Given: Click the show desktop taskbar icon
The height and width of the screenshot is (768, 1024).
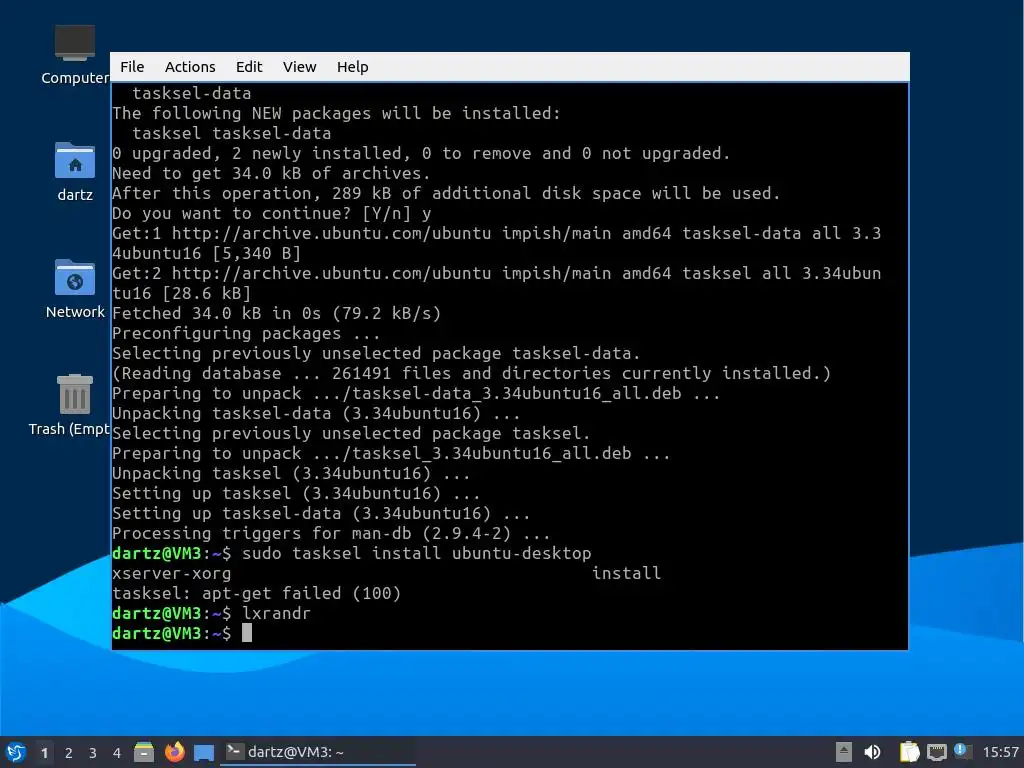Looking at the screenshot, I should (204, 753).
